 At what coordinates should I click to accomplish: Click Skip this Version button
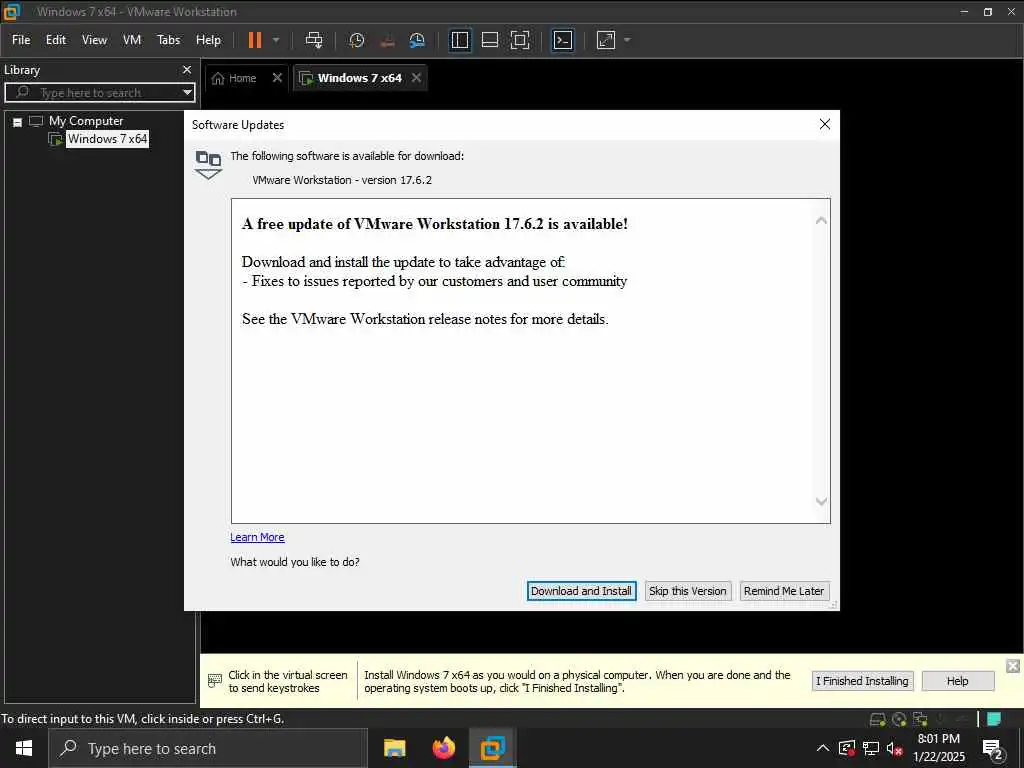coord(688,591)
